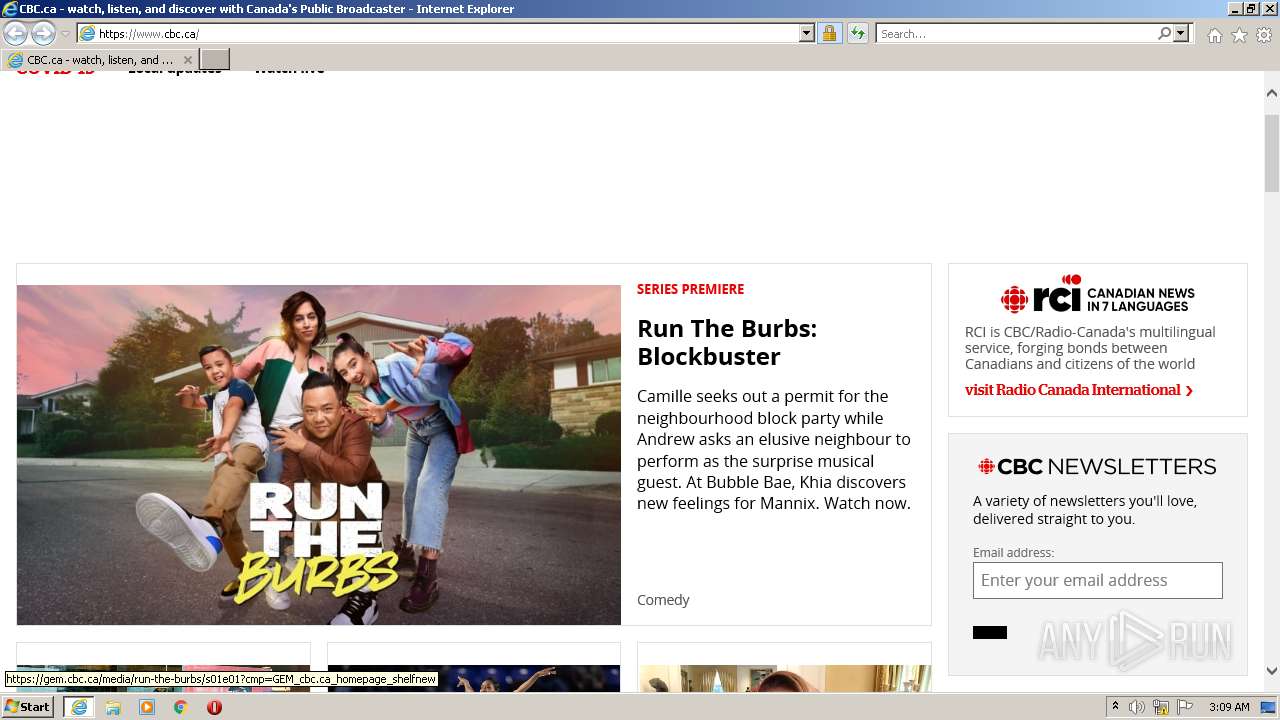Image resolution: width=1280 pixels, height=720 pixels.
Task: Click the Camille seeks out episode description
Action: click(774, 450)
